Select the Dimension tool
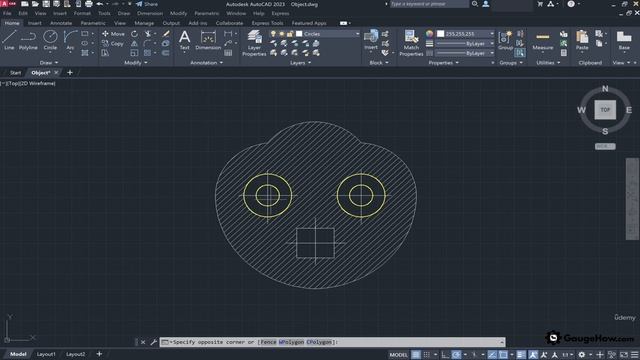 pos(208,40)
